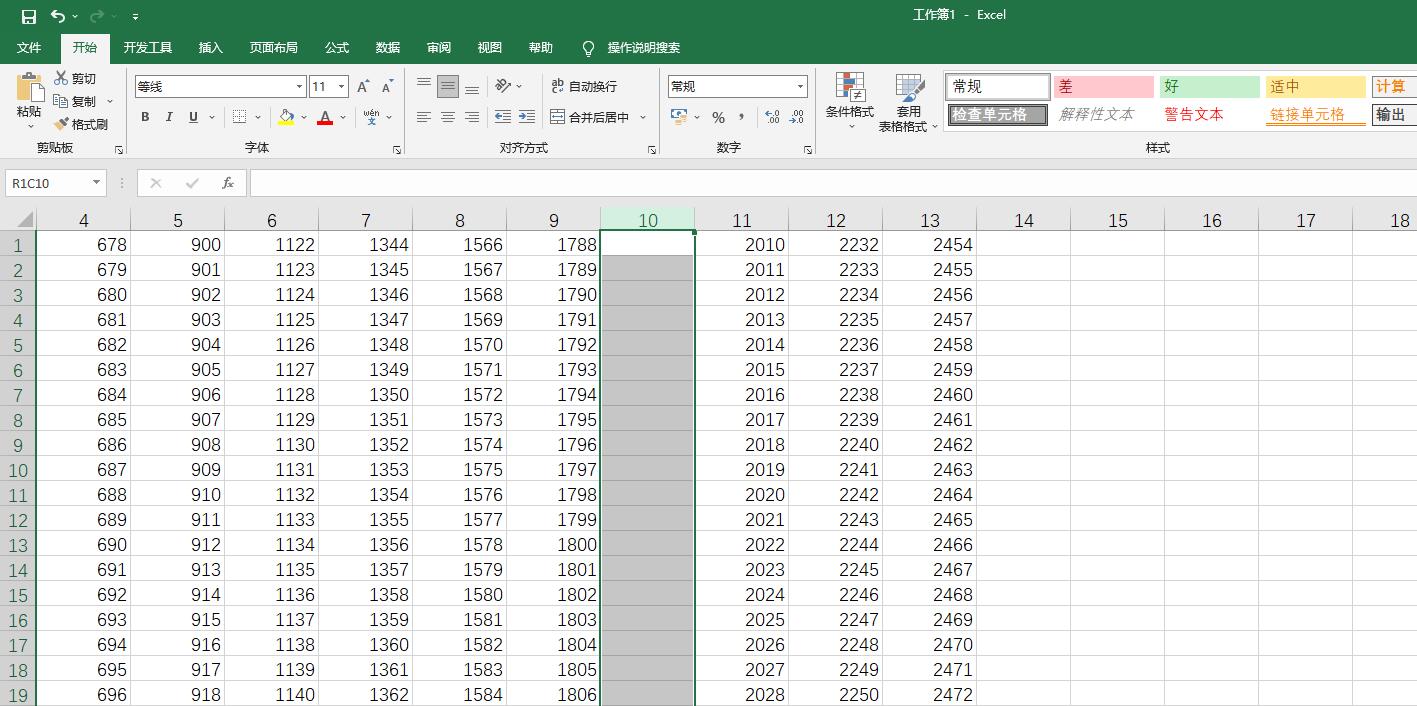Open the Font group dialog launcher

click(397, 149)
